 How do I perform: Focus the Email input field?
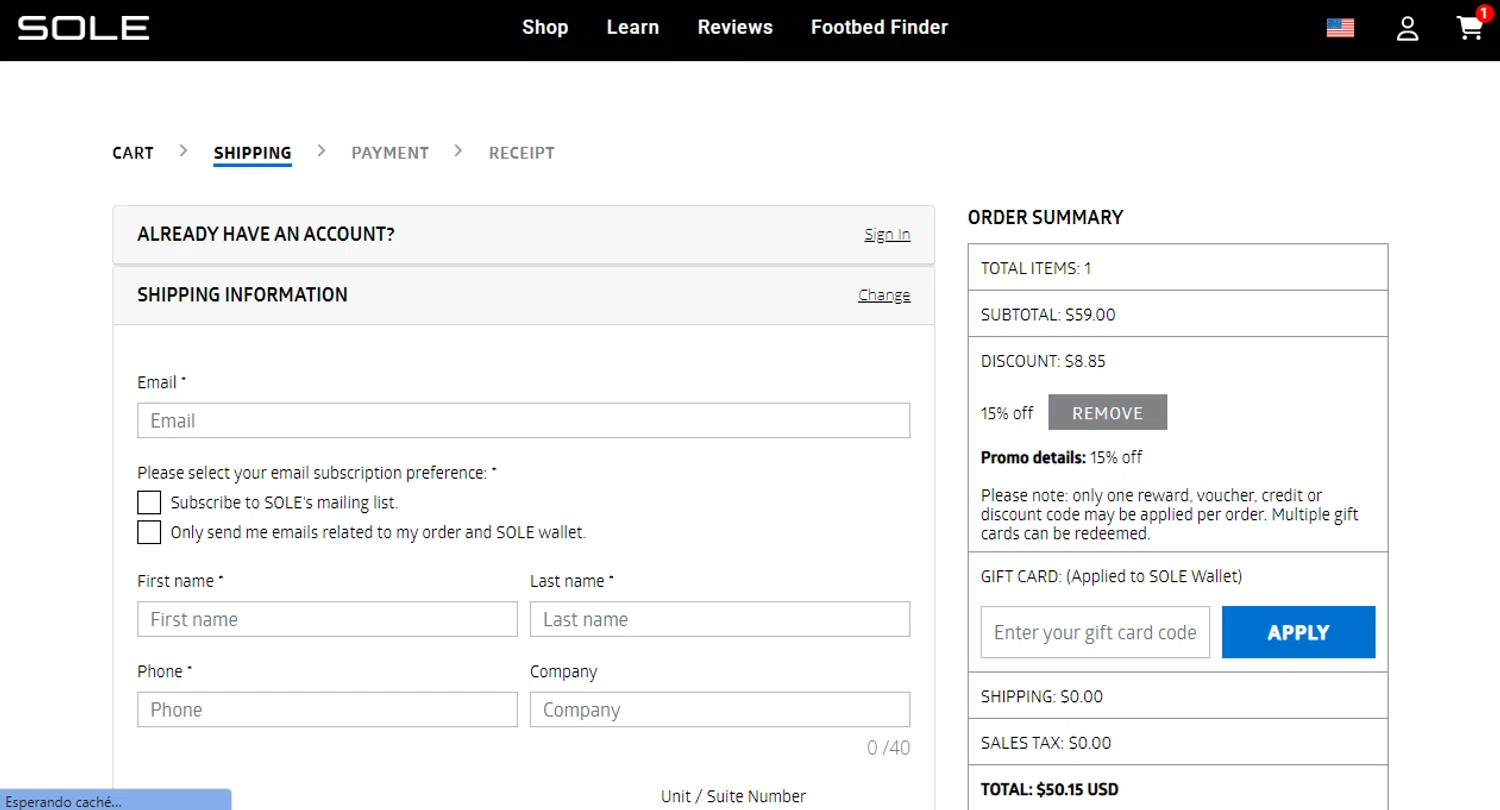pyautogui.click(x=524, y=421)
